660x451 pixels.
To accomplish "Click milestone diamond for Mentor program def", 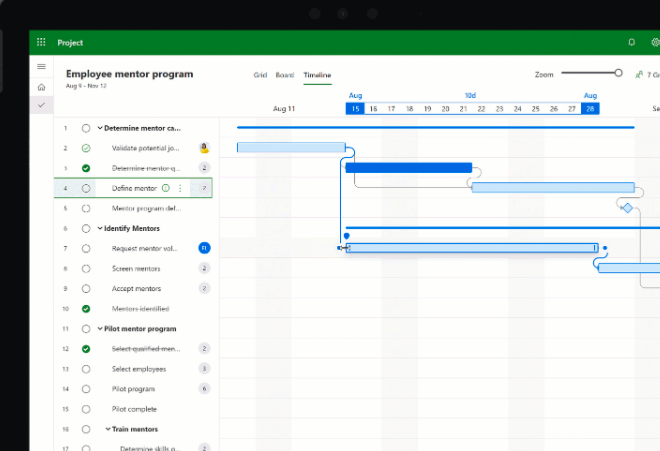I will [627, 208].
